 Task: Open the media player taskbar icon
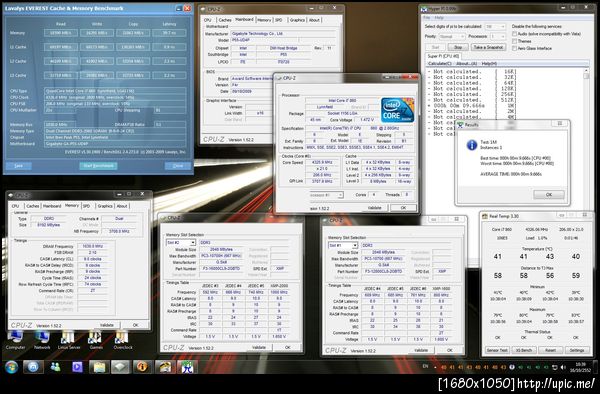pyautogui.click(x=77, y=367)
